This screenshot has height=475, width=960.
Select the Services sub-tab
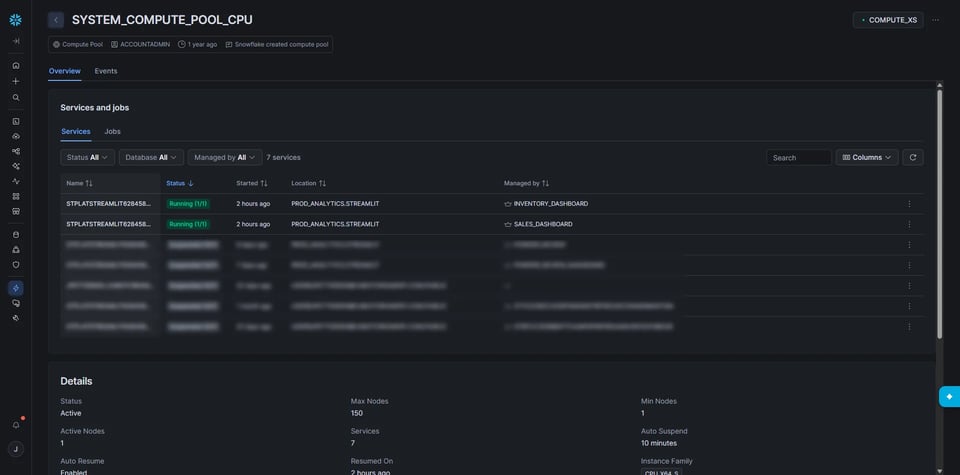(x=76, y=132)
